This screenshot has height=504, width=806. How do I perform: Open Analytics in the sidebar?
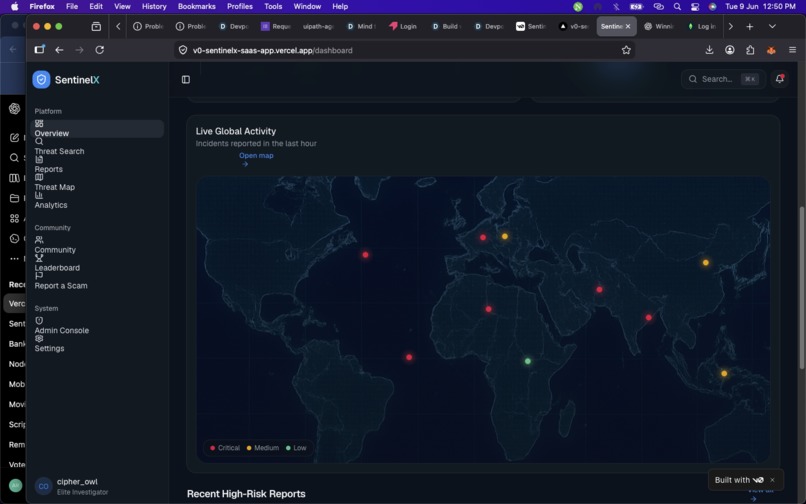[50, 205]
